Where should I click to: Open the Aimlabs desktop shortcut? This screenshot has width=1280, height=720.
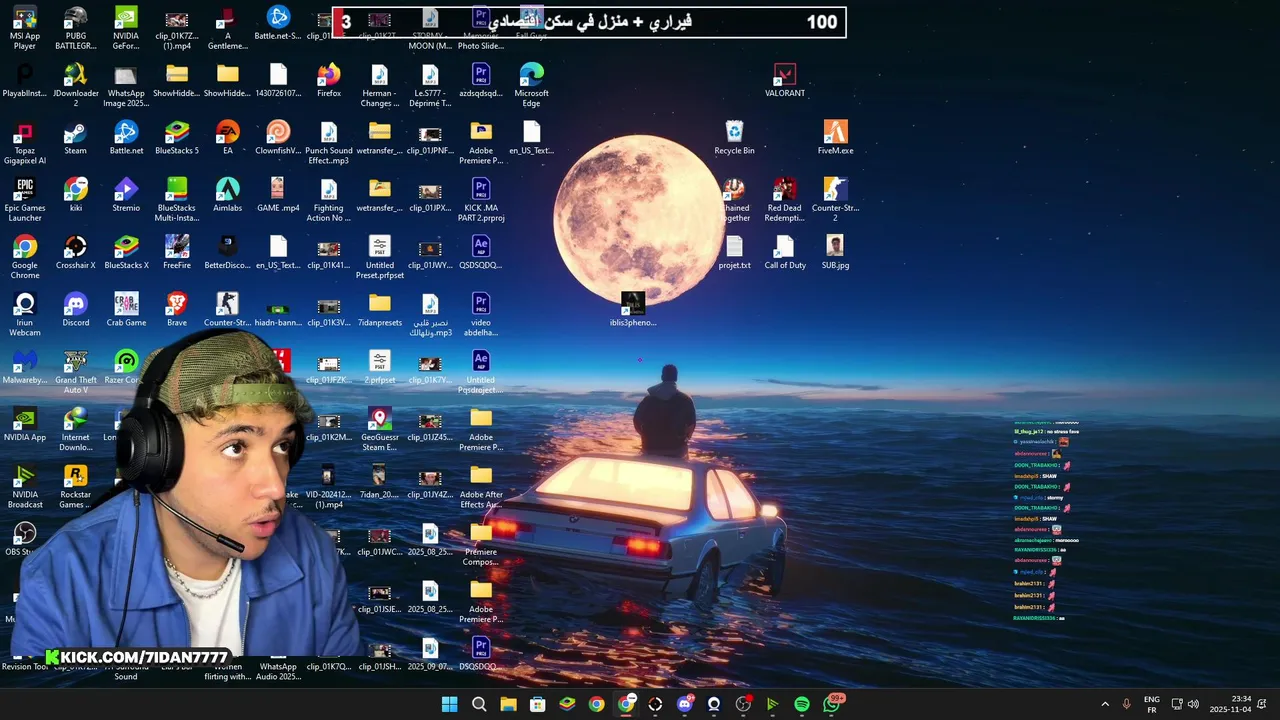227,195
